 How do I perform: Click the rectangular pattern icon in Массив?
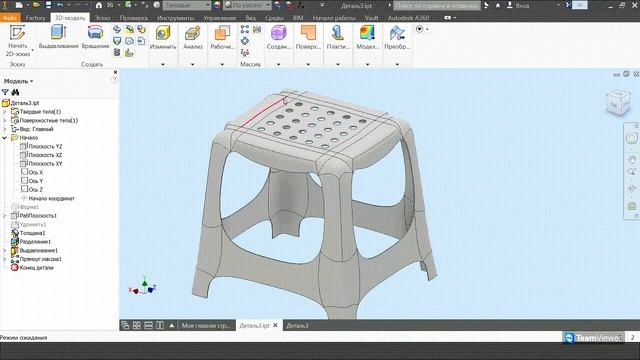point(245,29)
